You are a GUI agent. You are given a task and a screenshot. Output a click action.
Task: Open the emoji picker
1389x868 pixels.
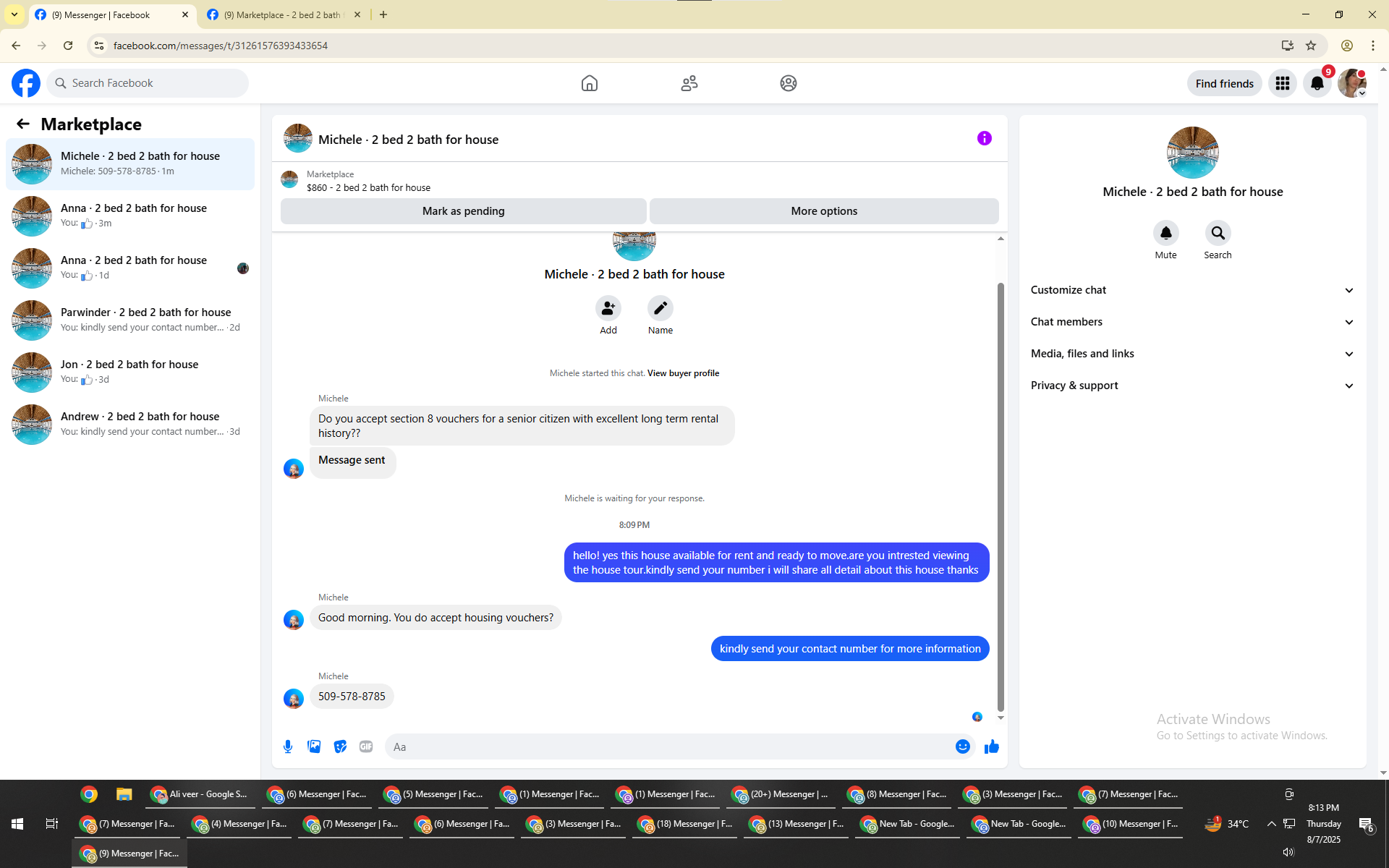(963, 746)
